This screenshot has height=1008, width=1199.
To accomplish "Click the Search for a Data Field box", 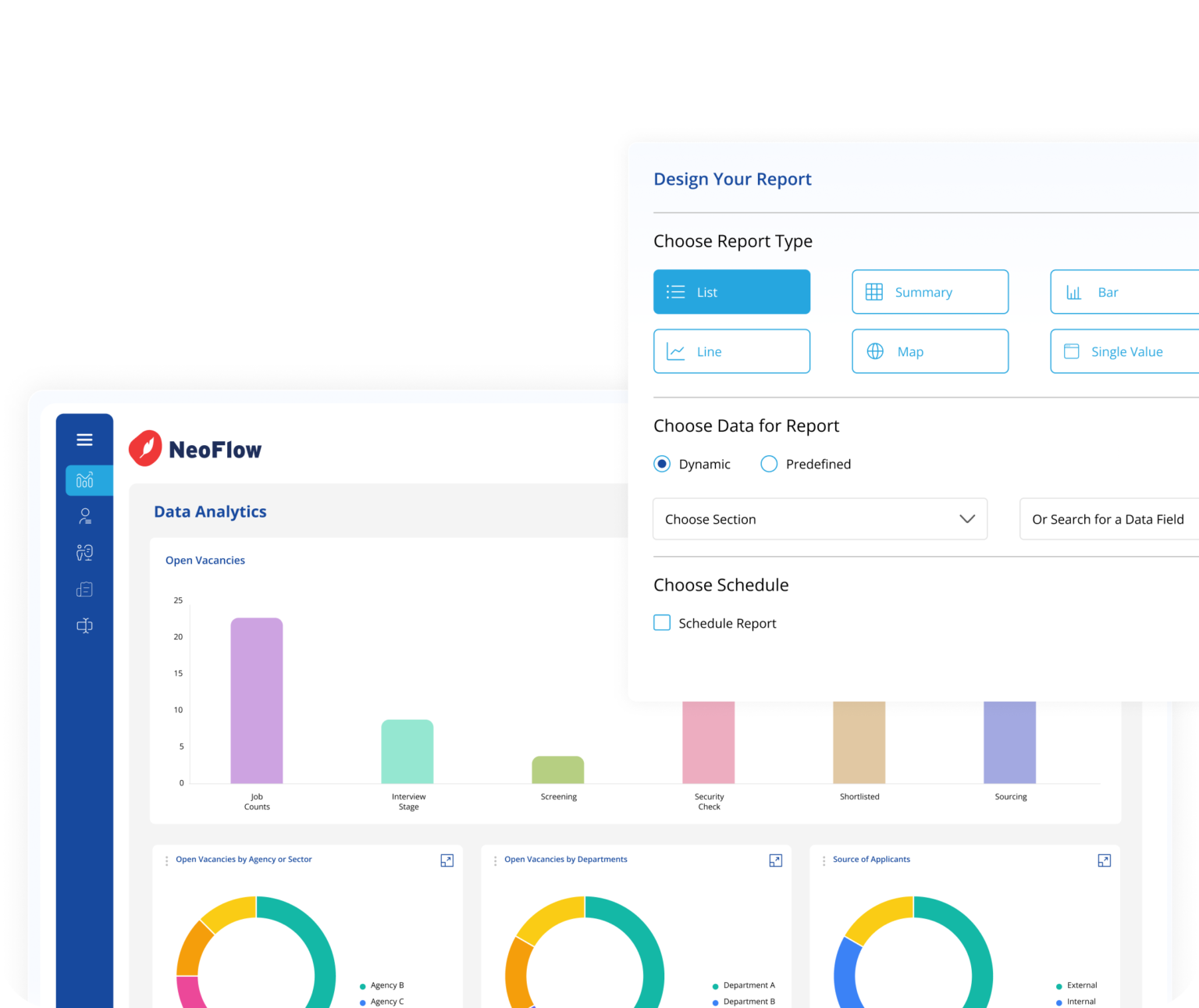I will click(1108, 519).
